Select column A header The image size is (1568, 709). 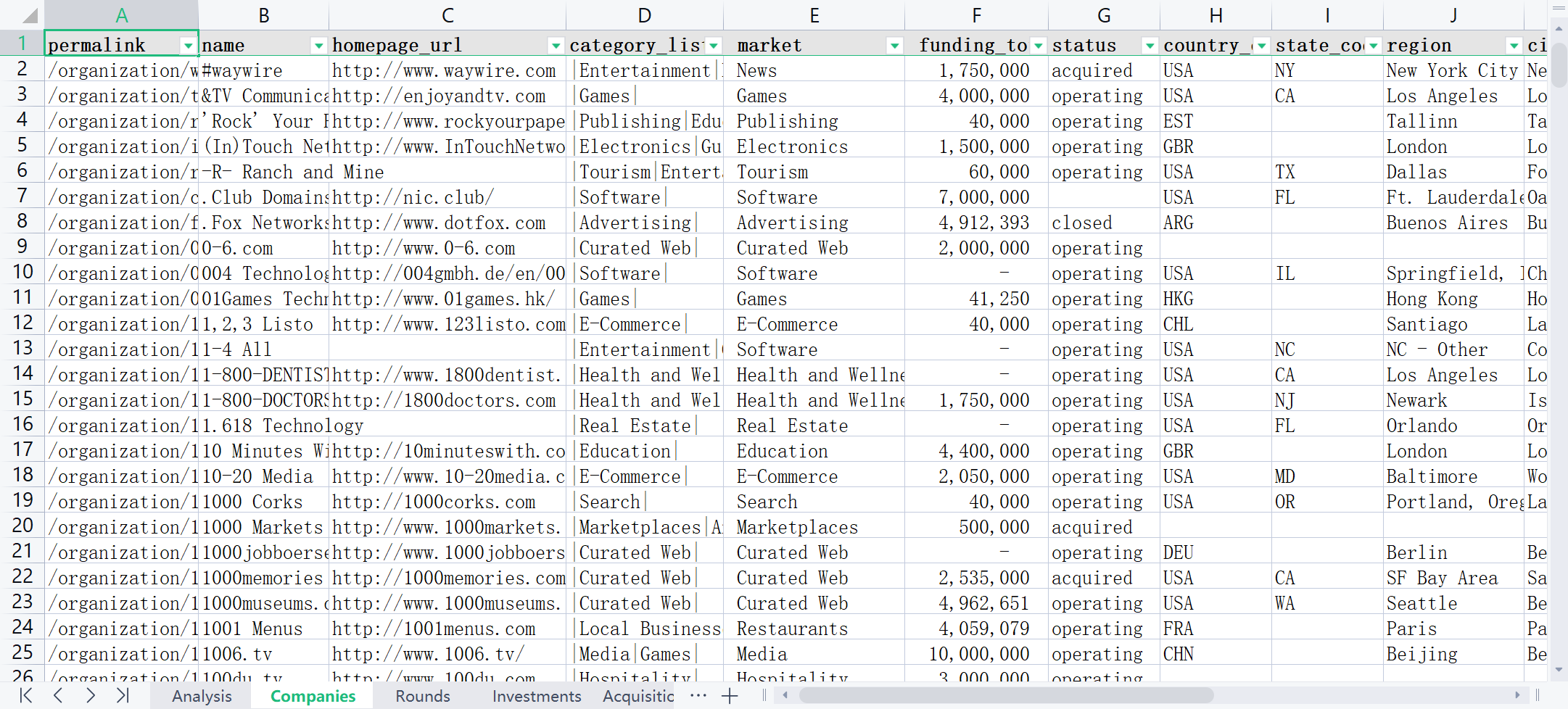point(121,15)
